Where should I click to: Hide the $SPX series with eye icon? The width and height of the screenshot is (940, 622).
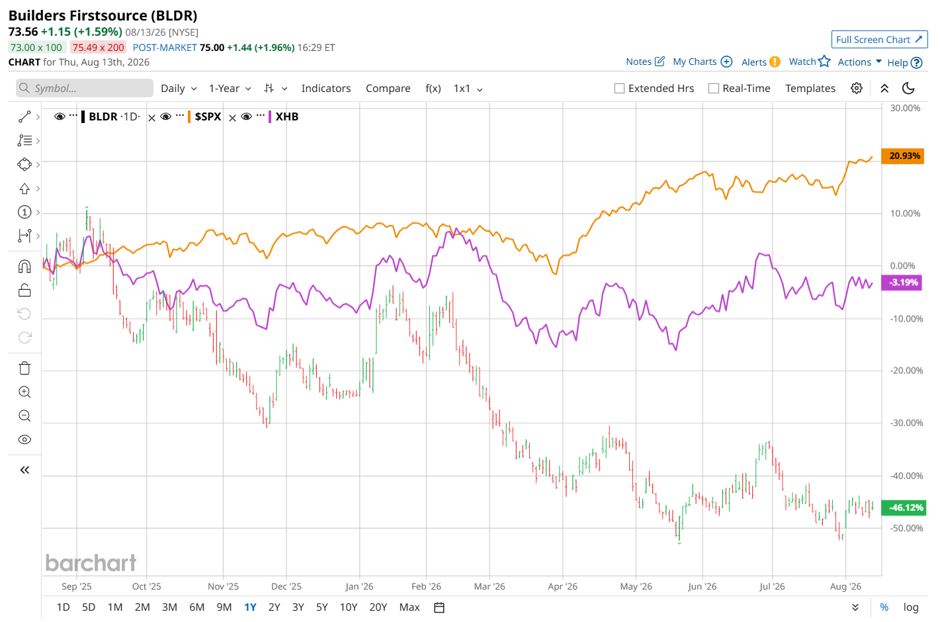166,117
